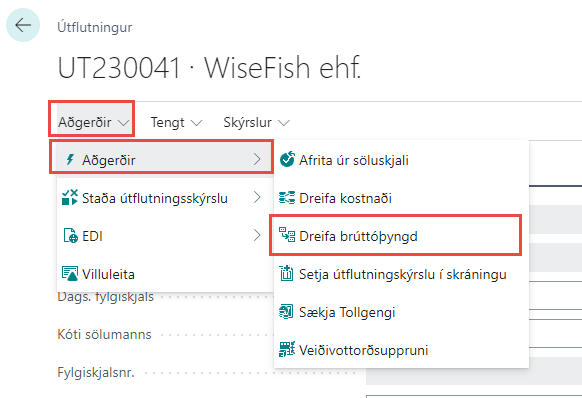Click the lightning bolt Aðgerðir icon

tap(70, 160)
